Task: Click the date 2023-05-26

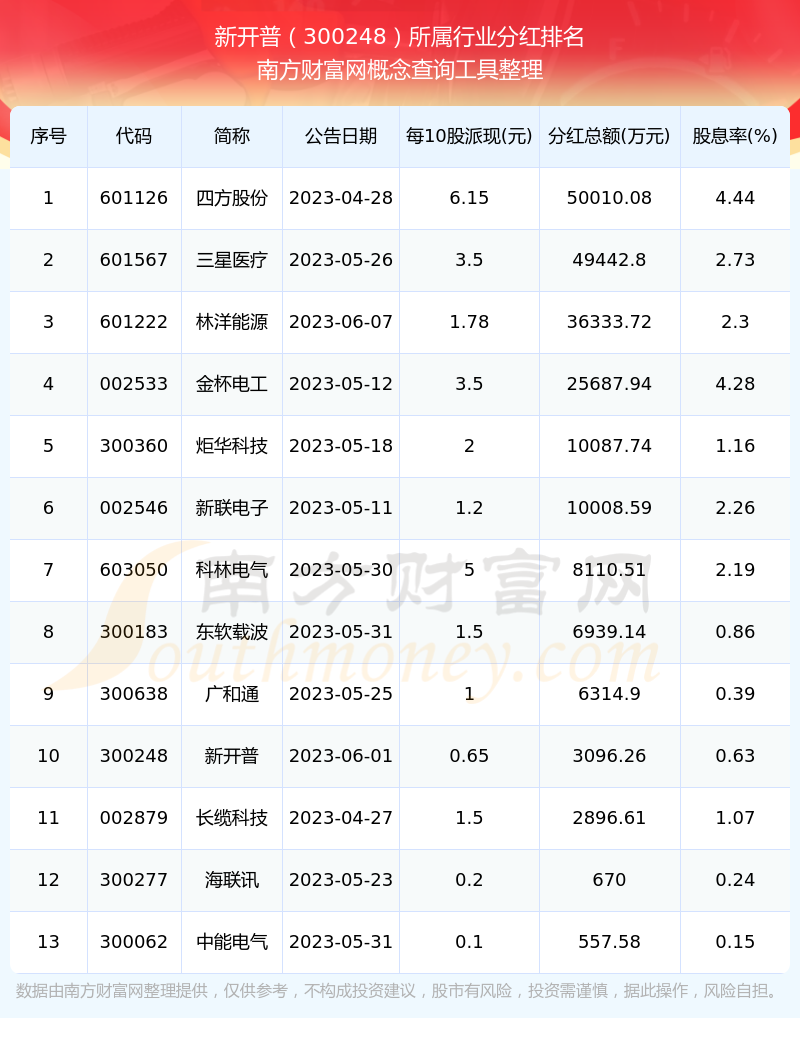Action: pos(341,259)
